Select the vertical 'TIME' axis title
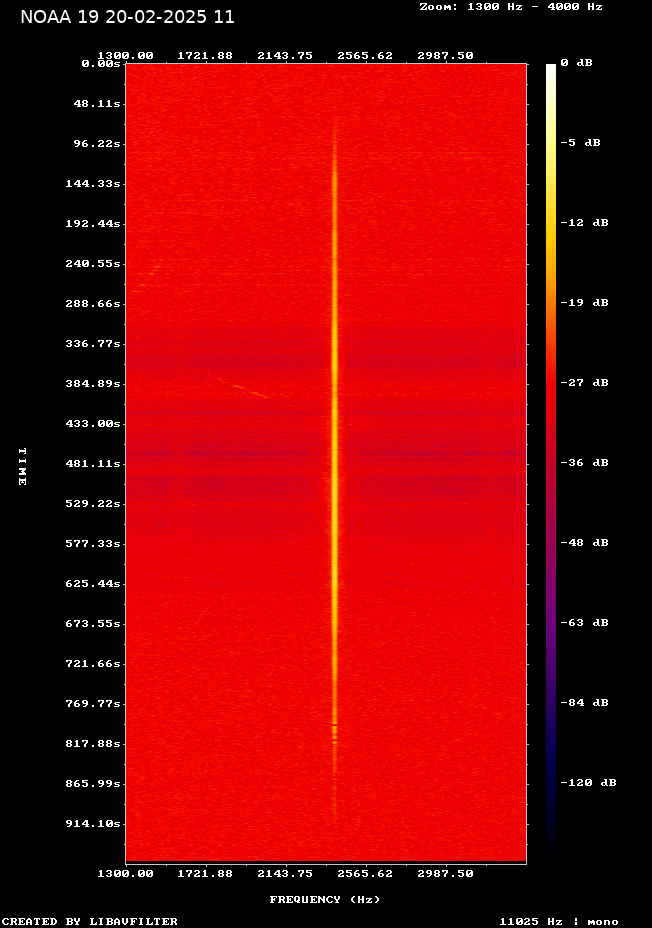Viewport: 652px width, 928px height. pyautogui.click(x=22, y=467)
